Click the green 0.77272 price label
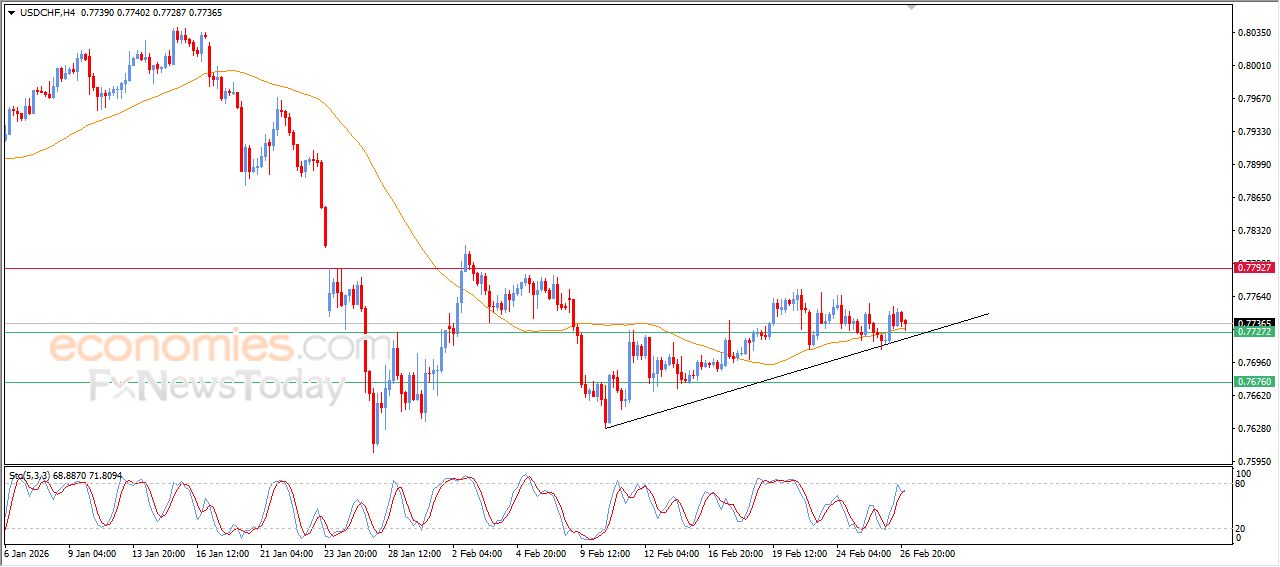 tap(1254, 332)
